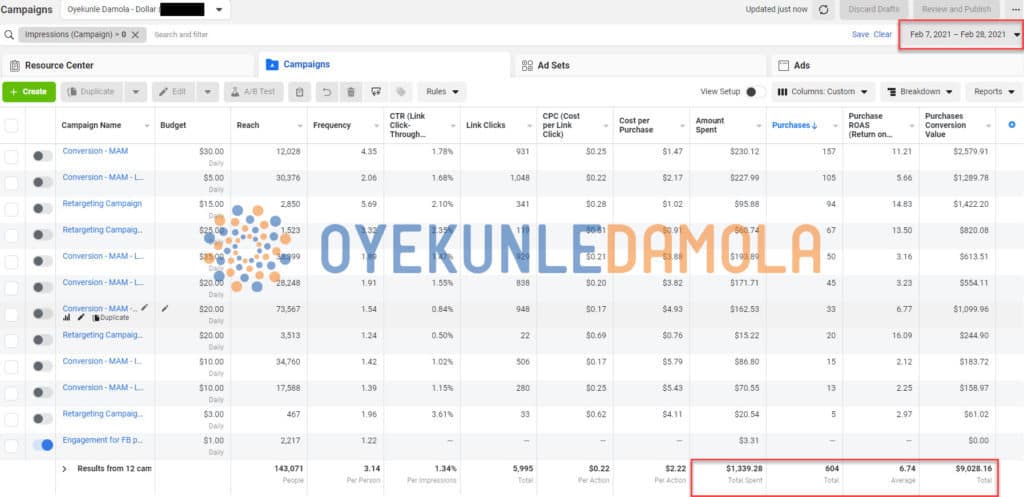Open the ad account selector dropdown

pyautogui.click(x=145, y=10)
